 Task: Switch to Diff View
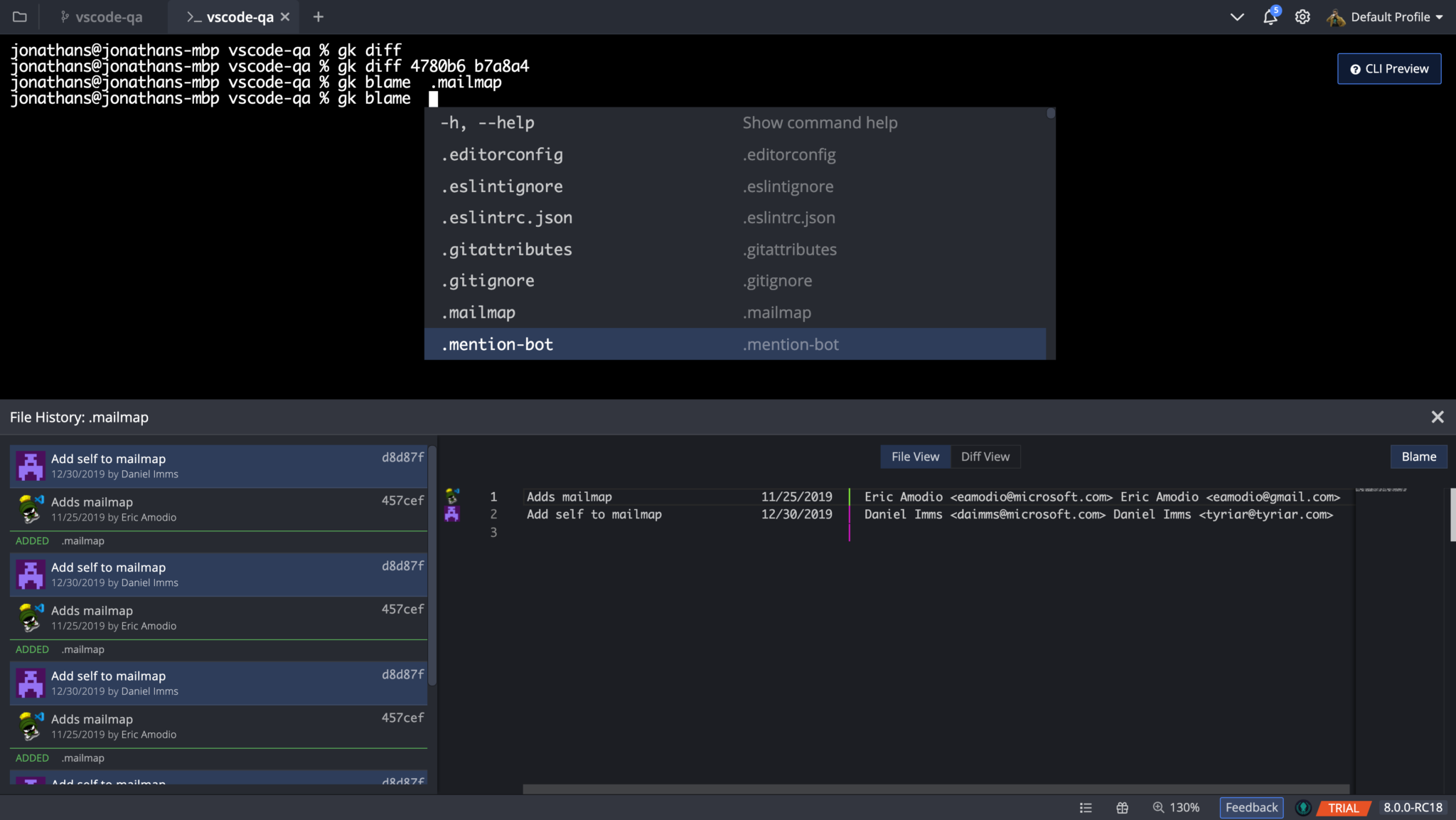tap(985, 456)
